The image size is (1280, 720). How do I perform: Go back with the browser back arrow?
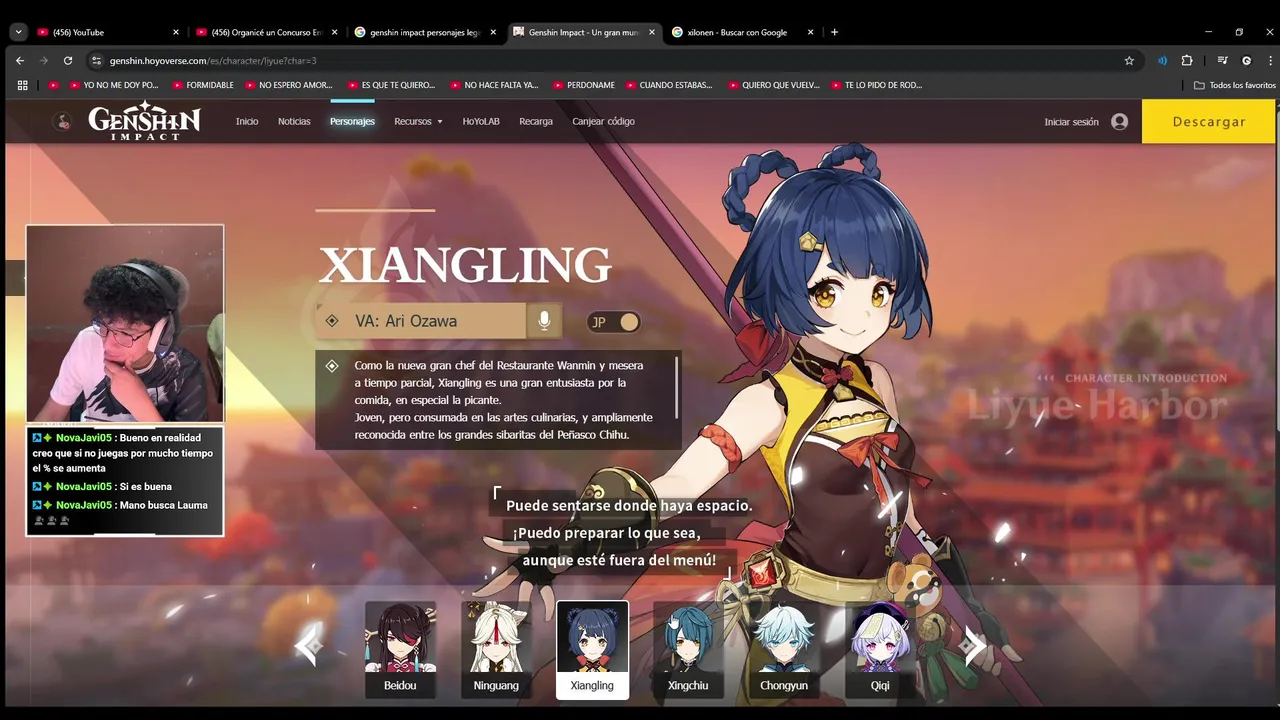20,60
